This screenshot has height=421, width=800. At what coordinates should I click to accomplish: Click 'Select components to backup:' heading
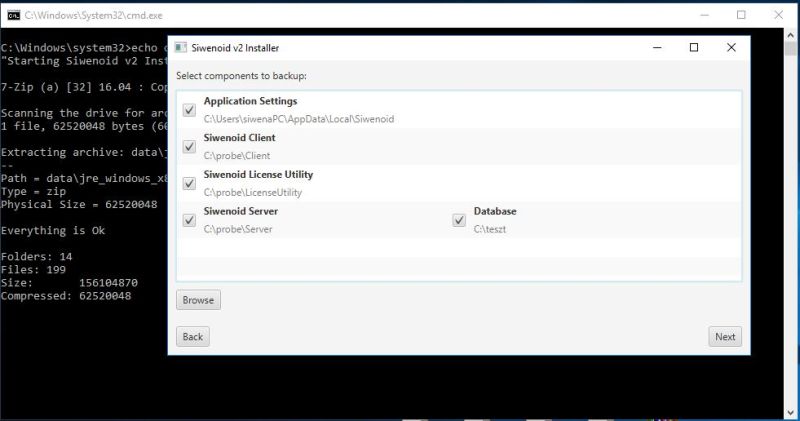click(241, 76)
